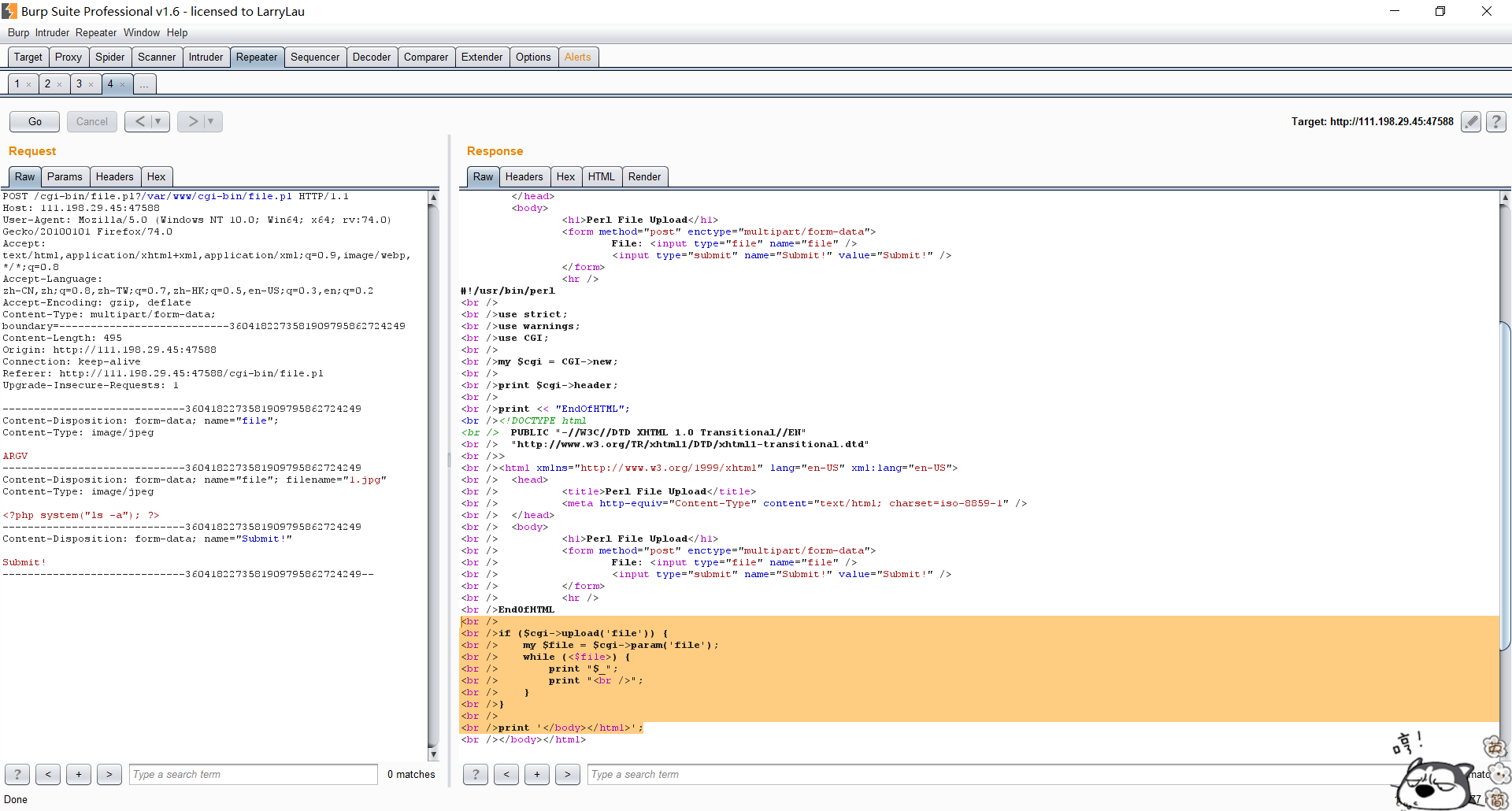Select Request Hex view tab
The image size is (1512, 811).
click(x=157, y=176)
